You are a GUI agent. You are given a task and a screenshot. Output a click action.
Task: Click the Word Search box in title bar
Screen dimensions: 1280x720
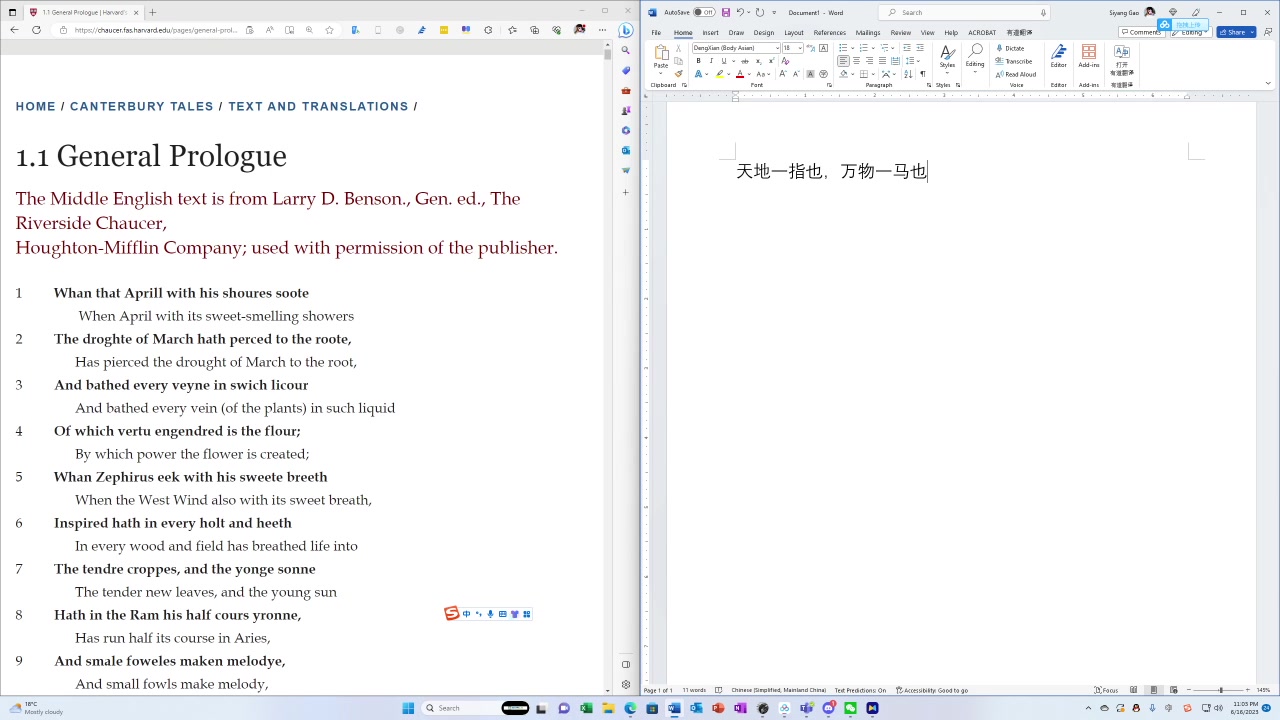963,12
